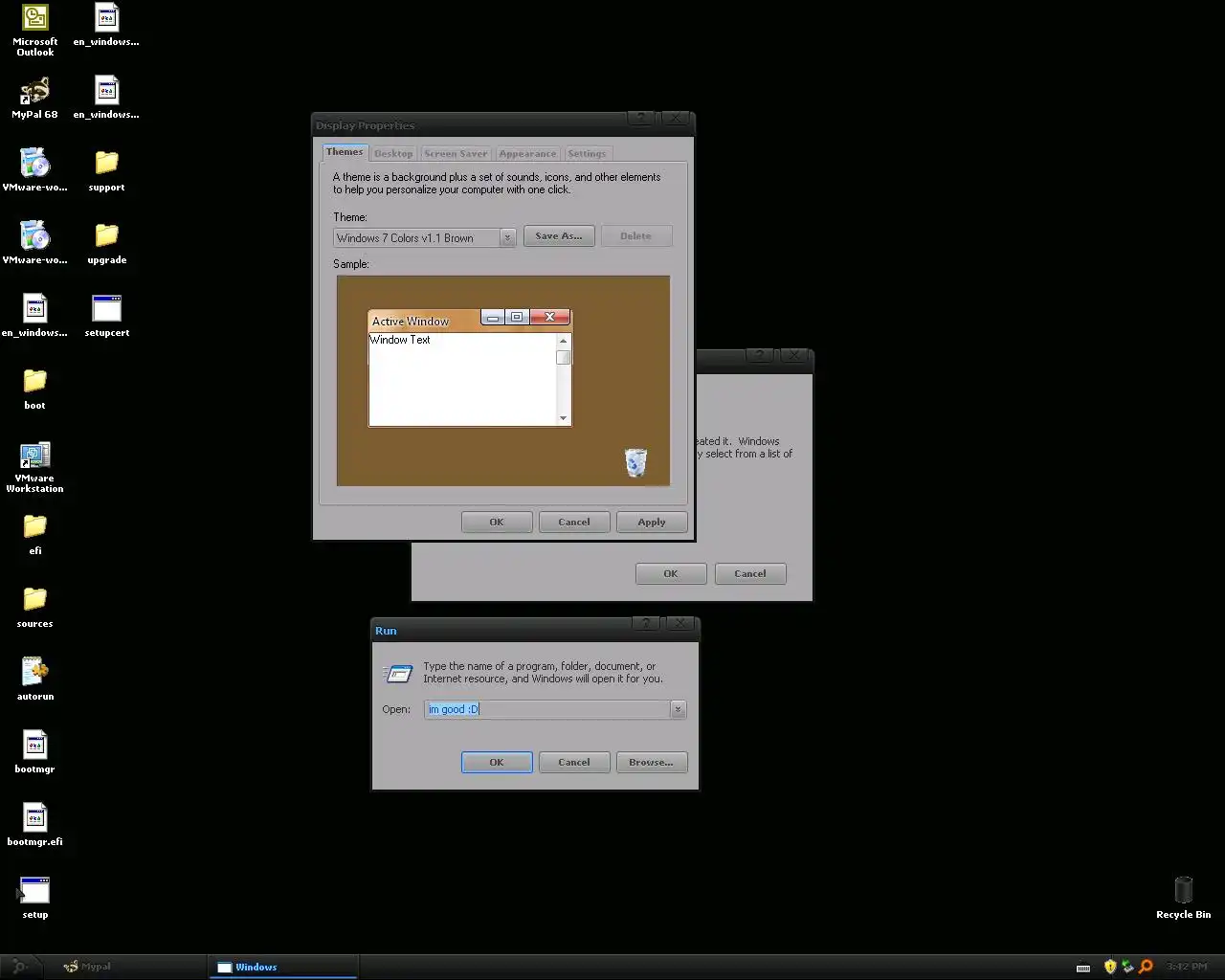
Task: Select the sources folder icon
Action: pos(34,607)
